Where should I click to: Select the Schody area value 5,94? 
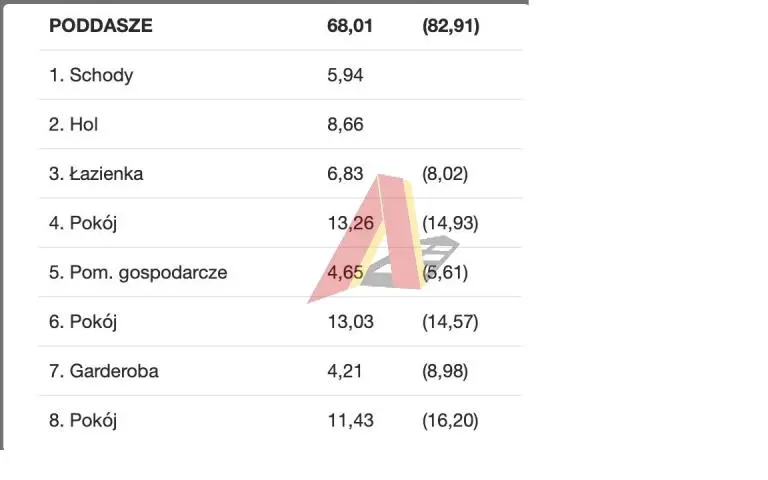[x=344, y=76]
